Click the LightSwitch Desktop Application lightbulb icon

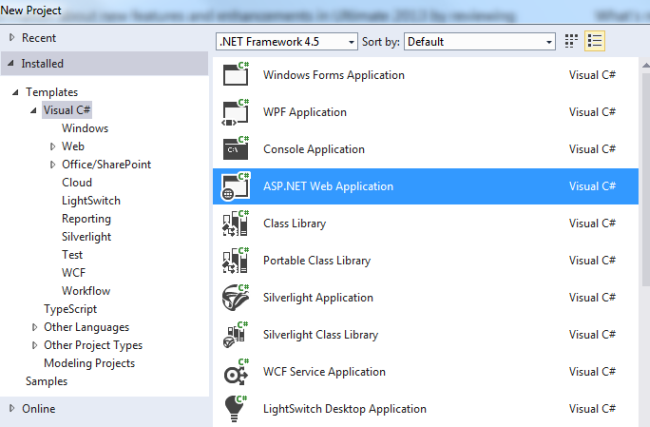(x=236, y=408)
